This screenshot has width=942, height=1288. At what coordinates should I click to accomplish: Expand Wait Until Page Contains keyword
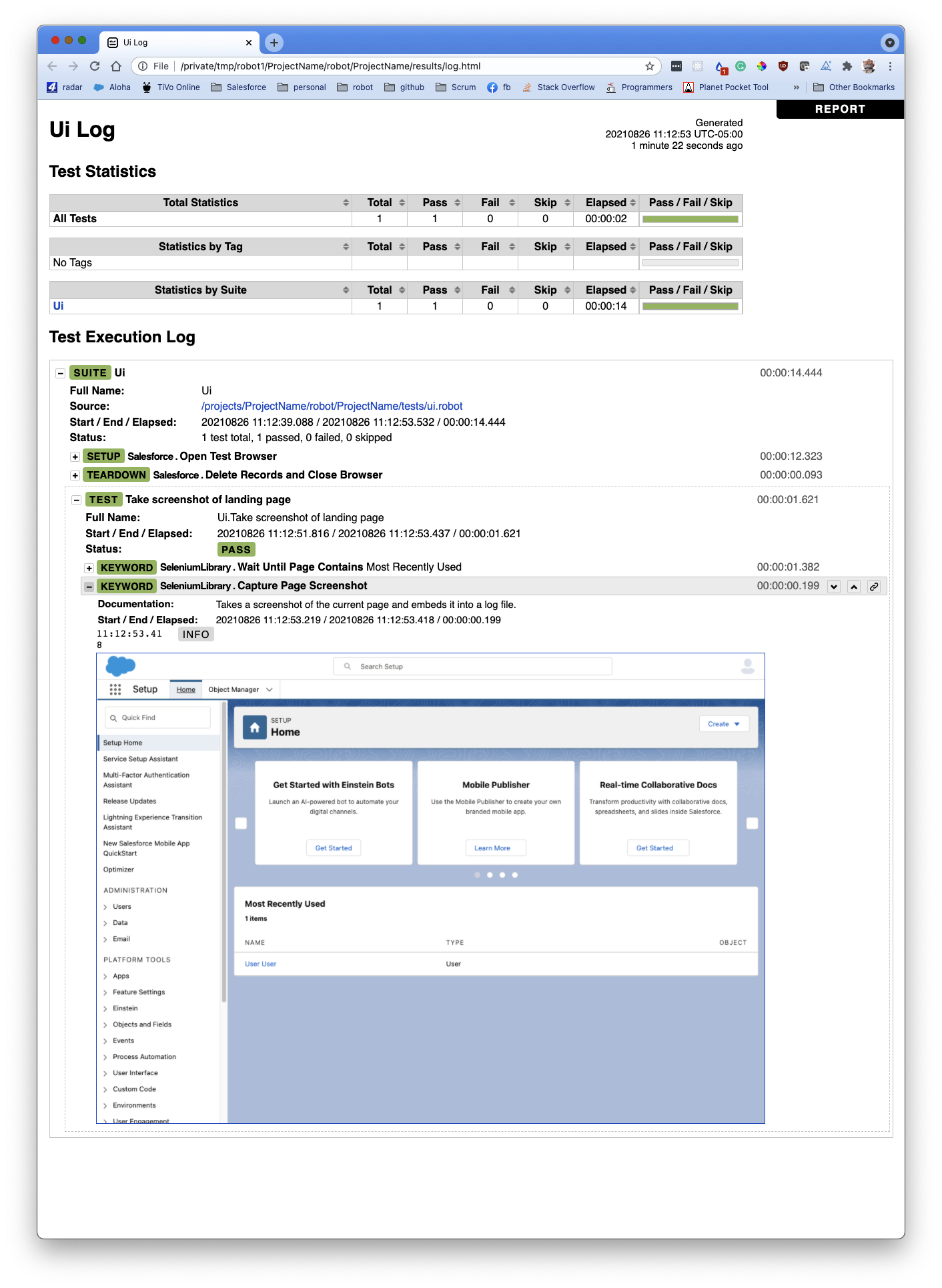(89, 568)
